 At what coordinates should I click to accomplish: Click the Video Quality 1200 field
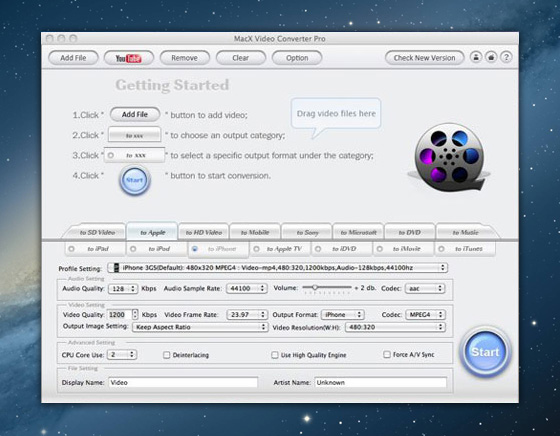point(120,315)
